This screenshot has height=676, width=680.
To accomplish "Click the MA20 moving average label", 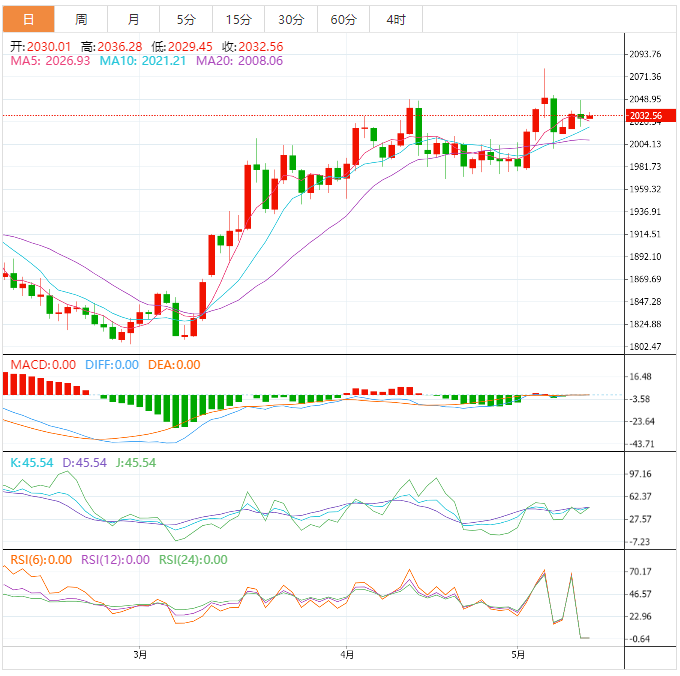I will point(239,61).
